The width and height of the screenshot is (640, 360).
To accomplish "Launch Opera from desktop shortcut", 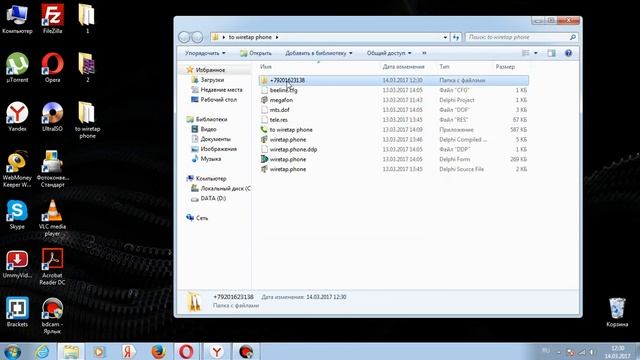I will coord(52,67).
